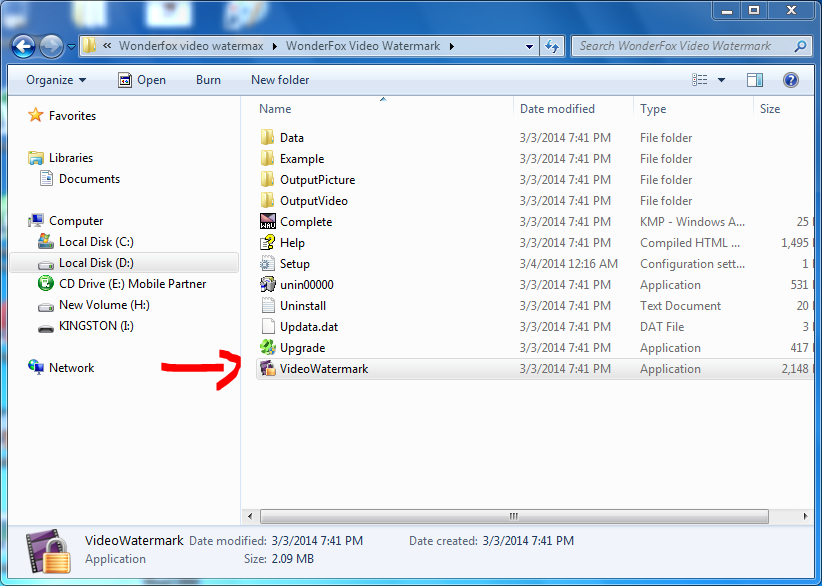This screenshot has height=586, width=822.
Task: Click the refresh button beside address bar
Action: pyautogui.click(x=552, y=47)
